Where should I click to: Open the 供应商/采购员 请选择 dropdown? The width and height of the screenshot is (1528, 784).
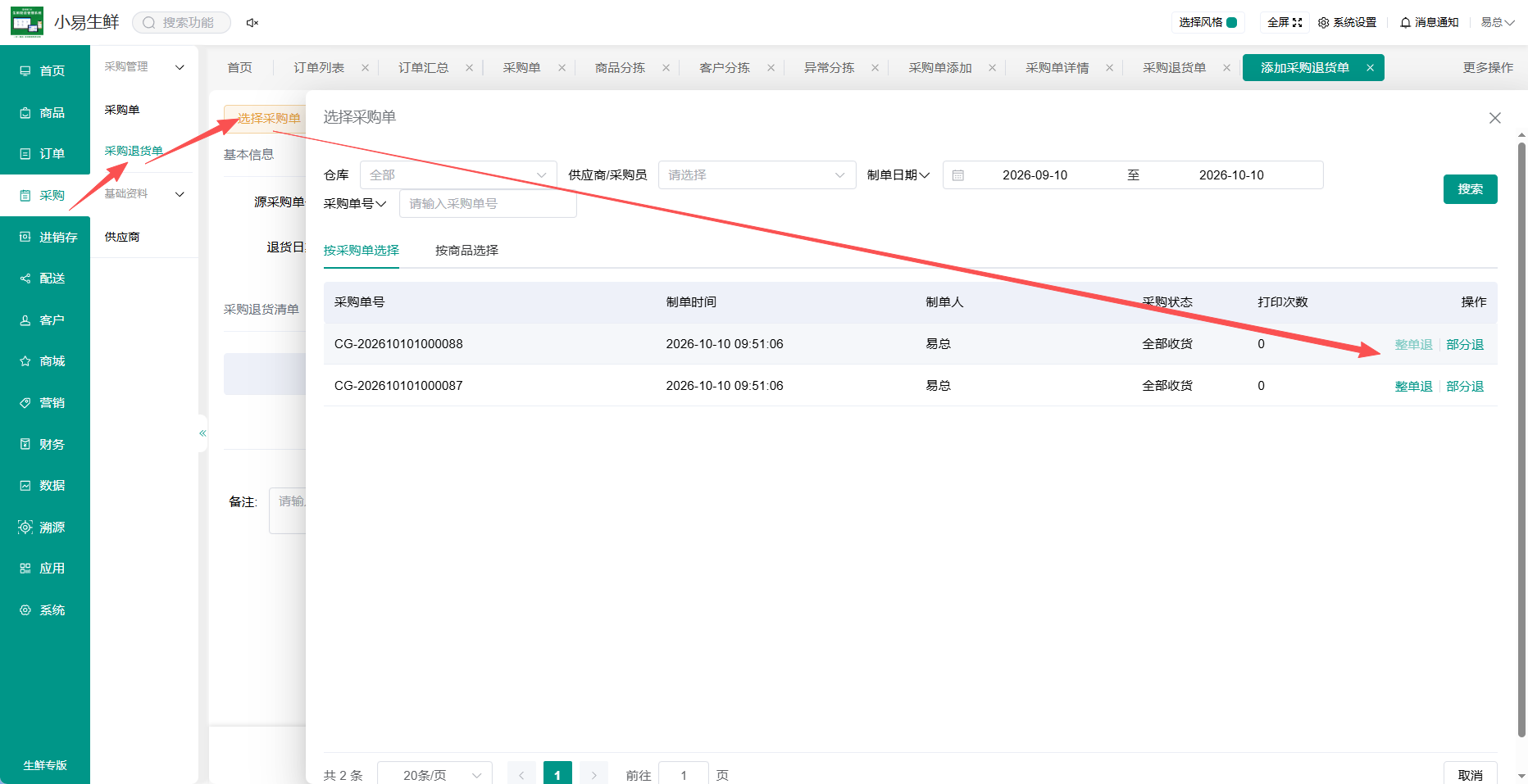point(757,174)
